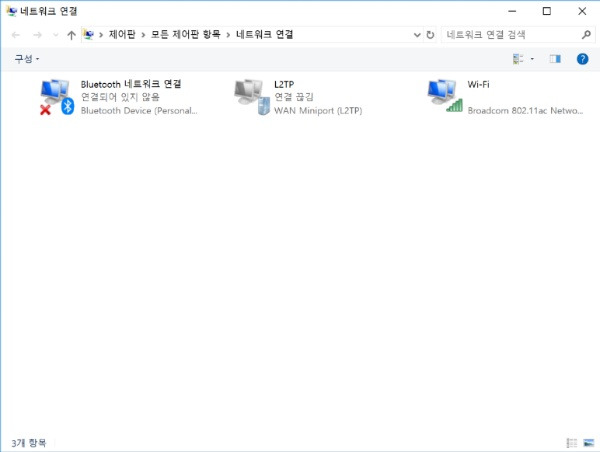
Task: Toggle the preview pane icon
Action: click(555, 59)
